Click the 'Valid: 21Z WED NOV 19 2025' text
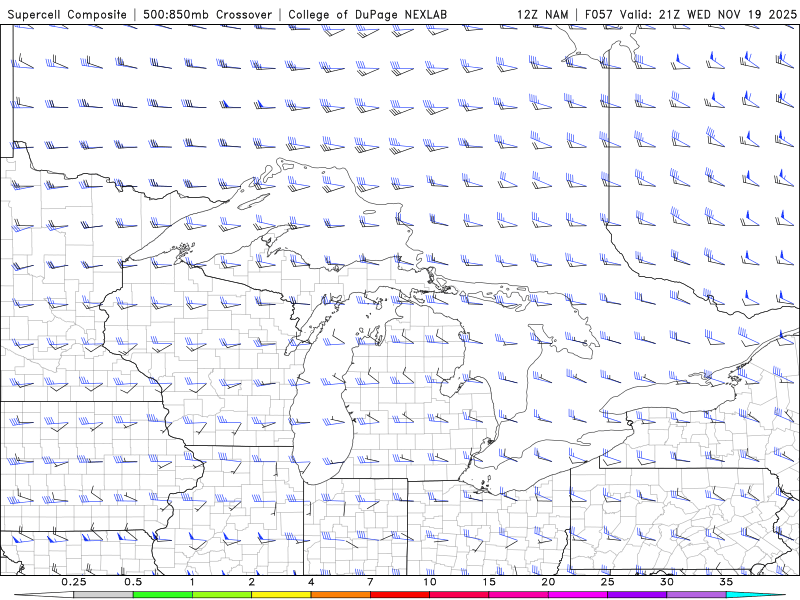The width and height of the screenshot is (800, 600). (x=708, y=14)
